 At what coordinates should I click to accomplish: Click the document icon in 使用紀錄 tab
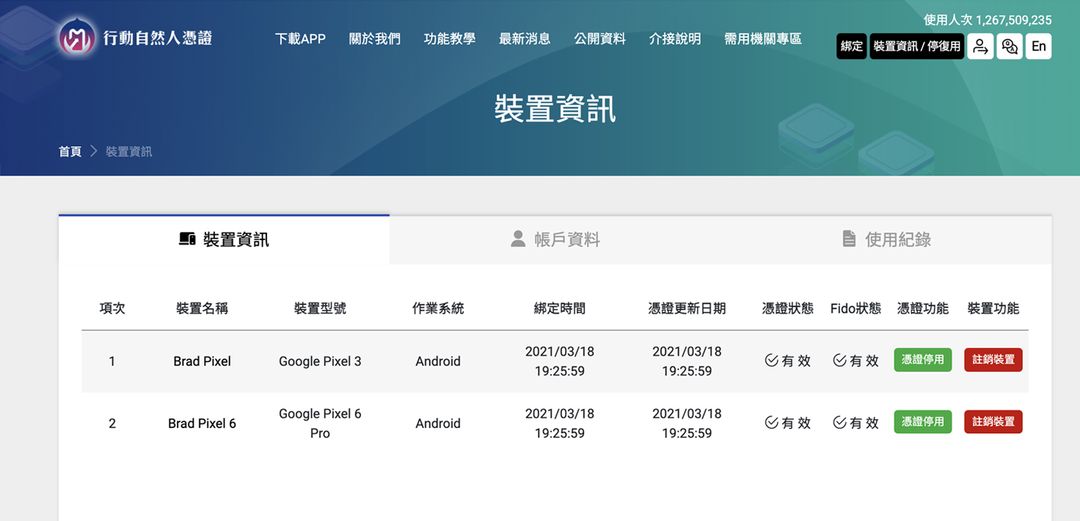click(849, 238)
